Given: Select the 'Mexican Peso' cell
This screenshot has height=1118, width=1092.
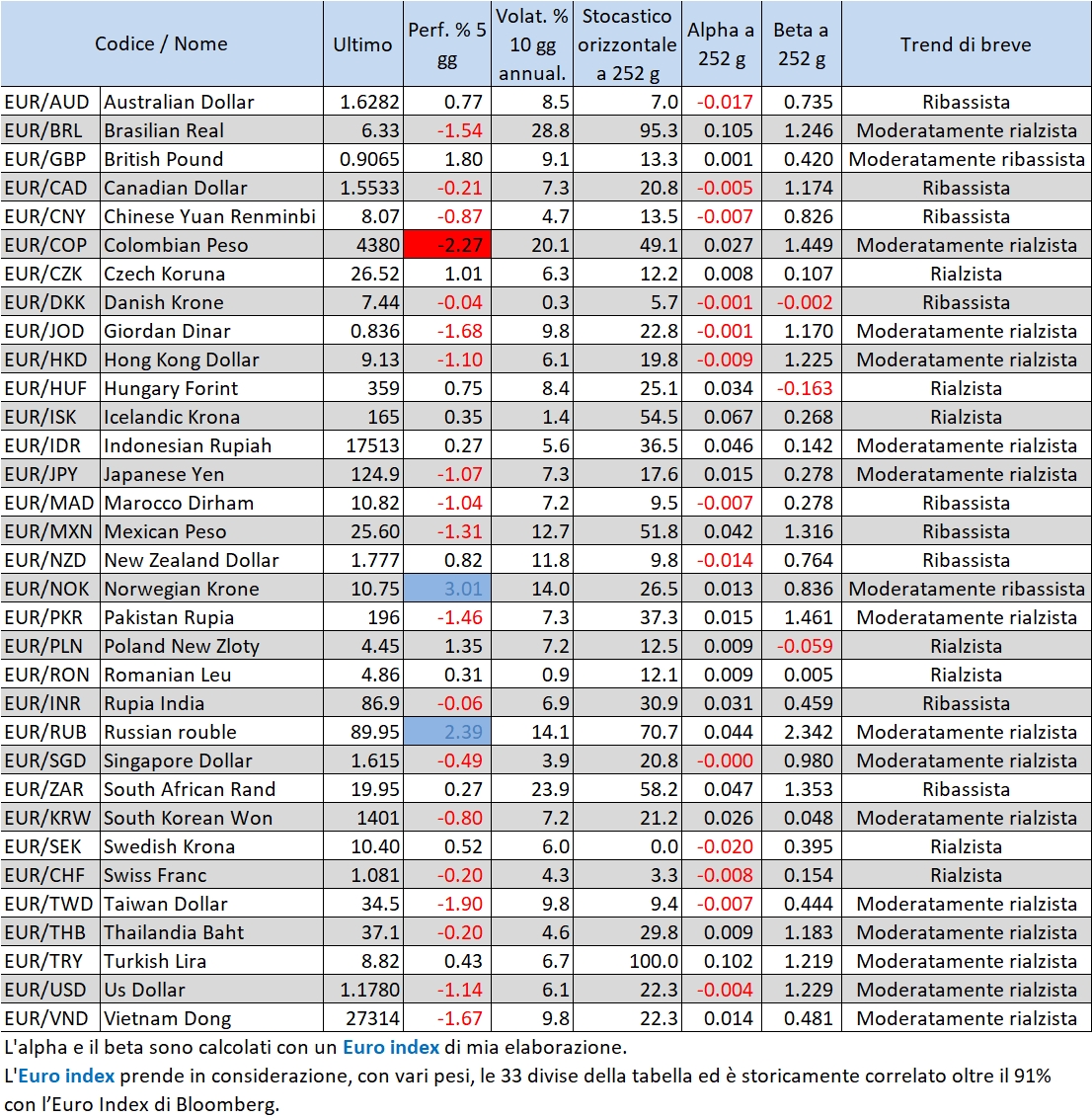Looking at the screenshot, I should pyautogui.click(x=211, y=531).
